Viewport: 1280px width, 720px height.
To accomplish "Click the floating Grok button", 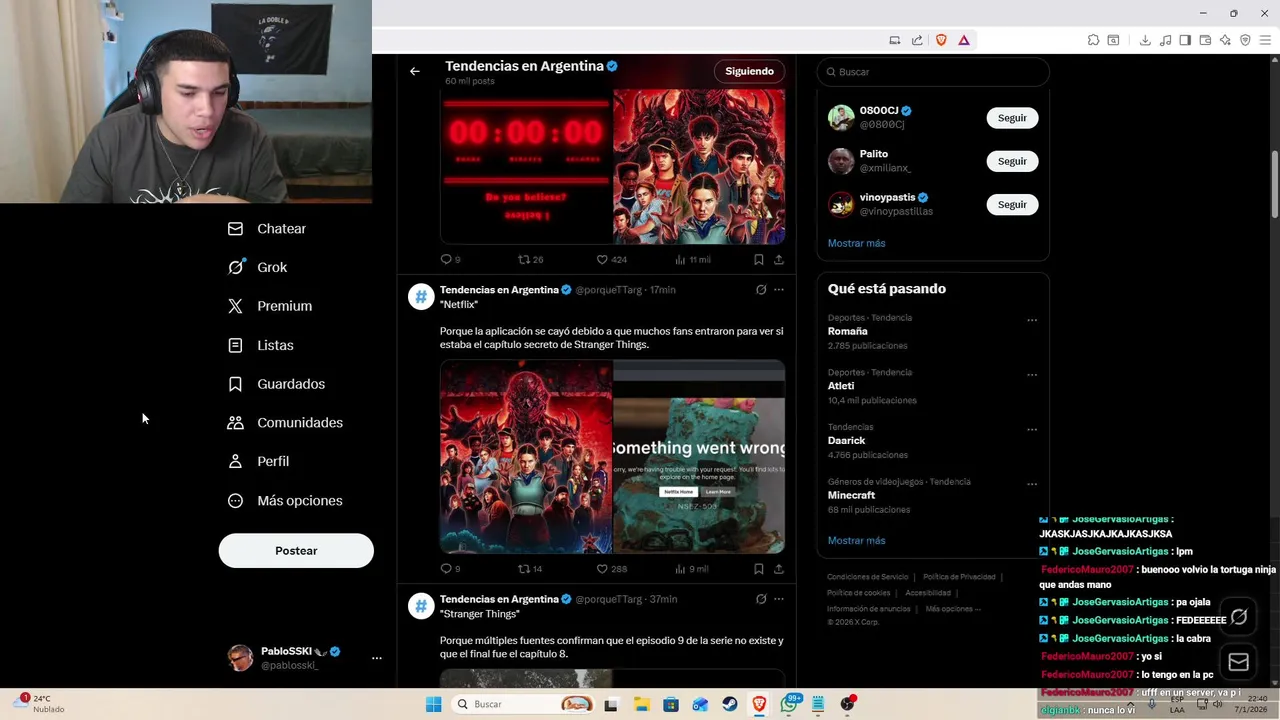I will click(x=1239, y=617).
